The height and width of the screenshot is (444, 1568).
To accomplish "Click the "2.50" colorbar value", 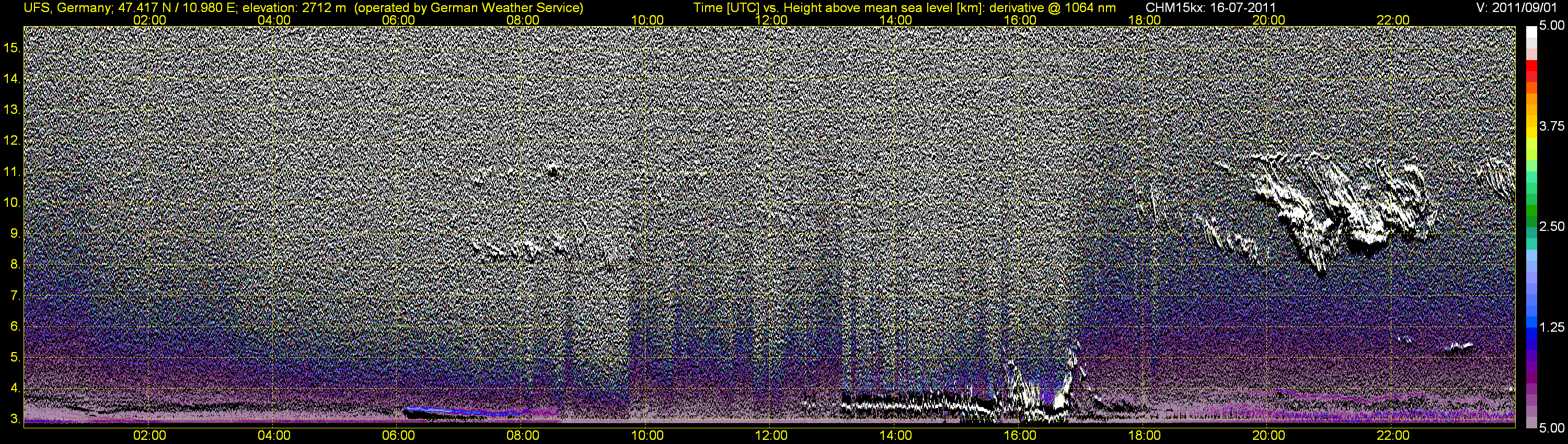I will [1552, 227].
